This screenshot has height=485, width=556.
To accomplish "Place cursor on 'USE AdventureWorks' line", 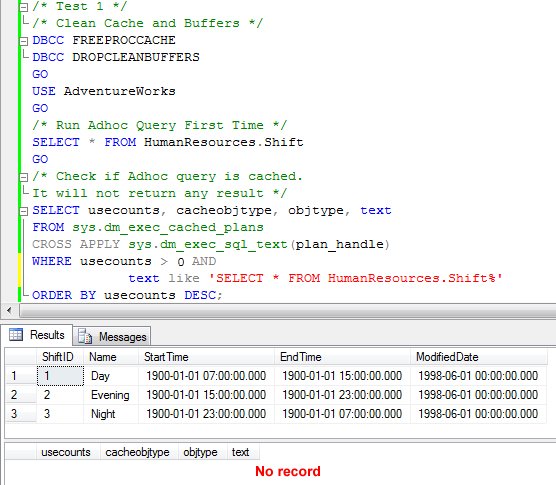I will (104, 91).
